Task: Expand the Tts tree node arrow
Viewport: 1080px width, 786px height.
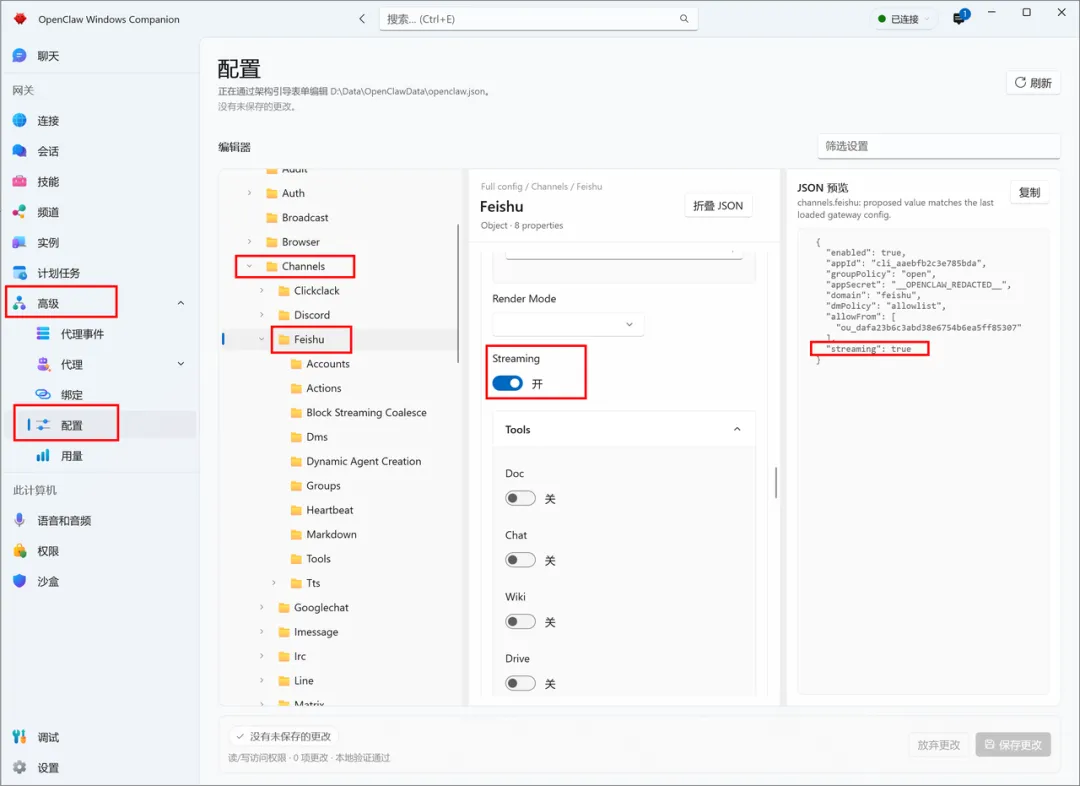Action: pos(274,583)
